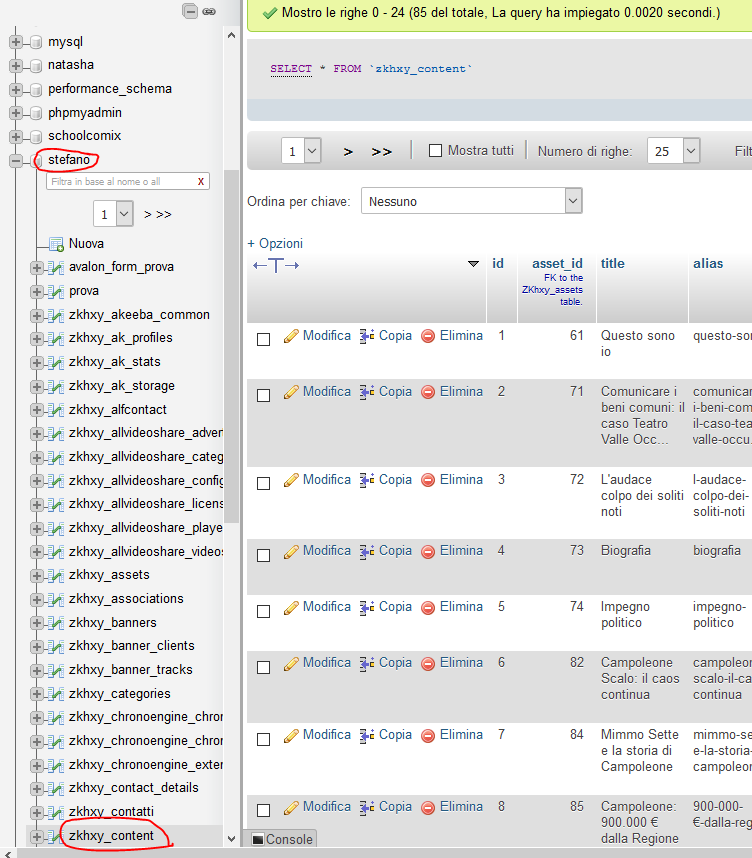Check the Biografia row checkbox
The width and height of the screenshot is (752, 858).
[264, 555]
